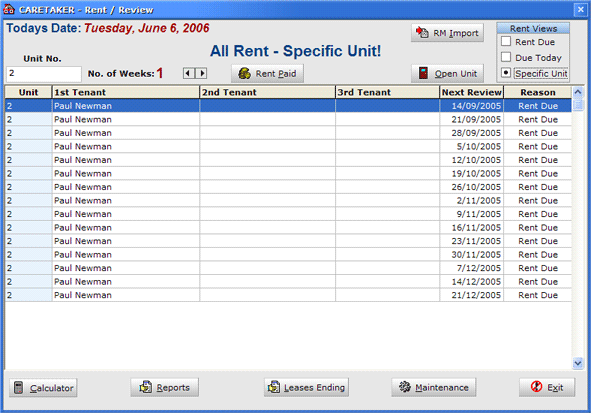Click the scrollbar down arrow
Viewport: 591px width, 413px height.
pos(577,363)
